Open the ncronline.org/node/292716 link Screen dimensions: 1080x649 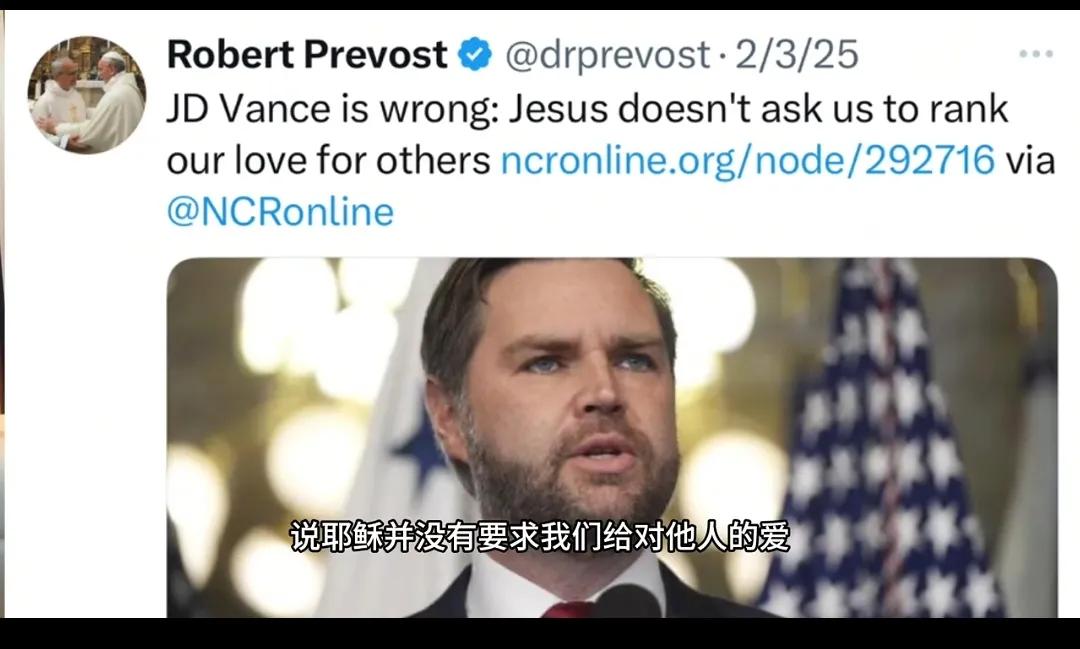click(748, 160)
